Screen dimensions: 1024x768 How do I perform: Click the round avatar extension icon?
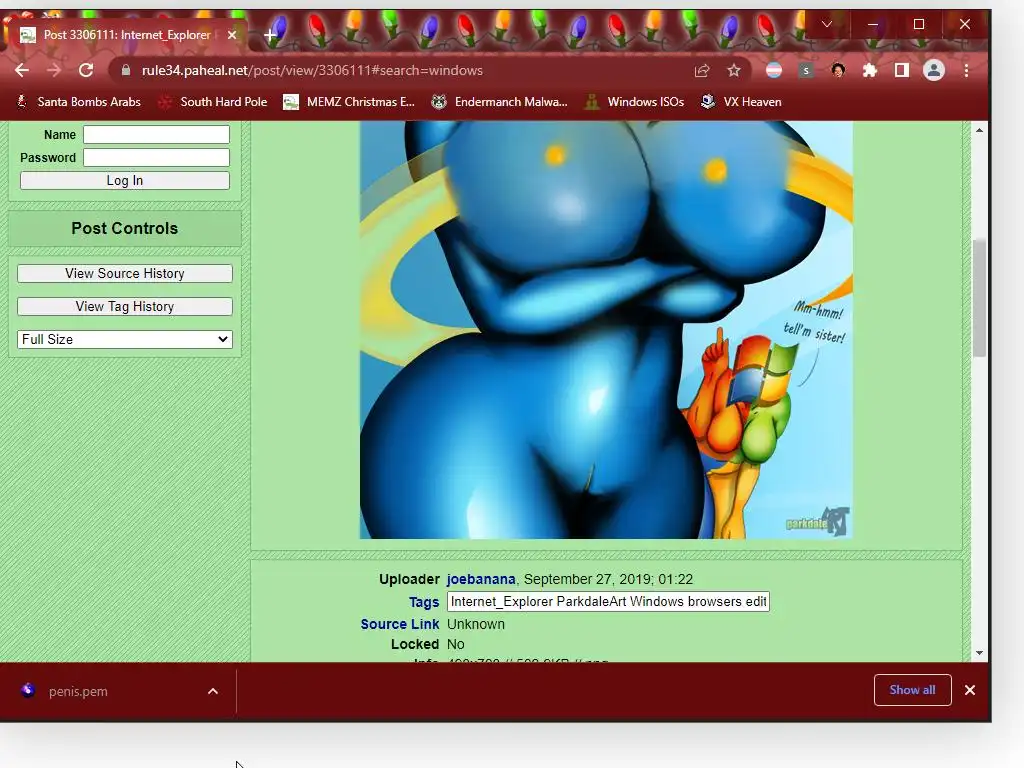coord(838,71)
